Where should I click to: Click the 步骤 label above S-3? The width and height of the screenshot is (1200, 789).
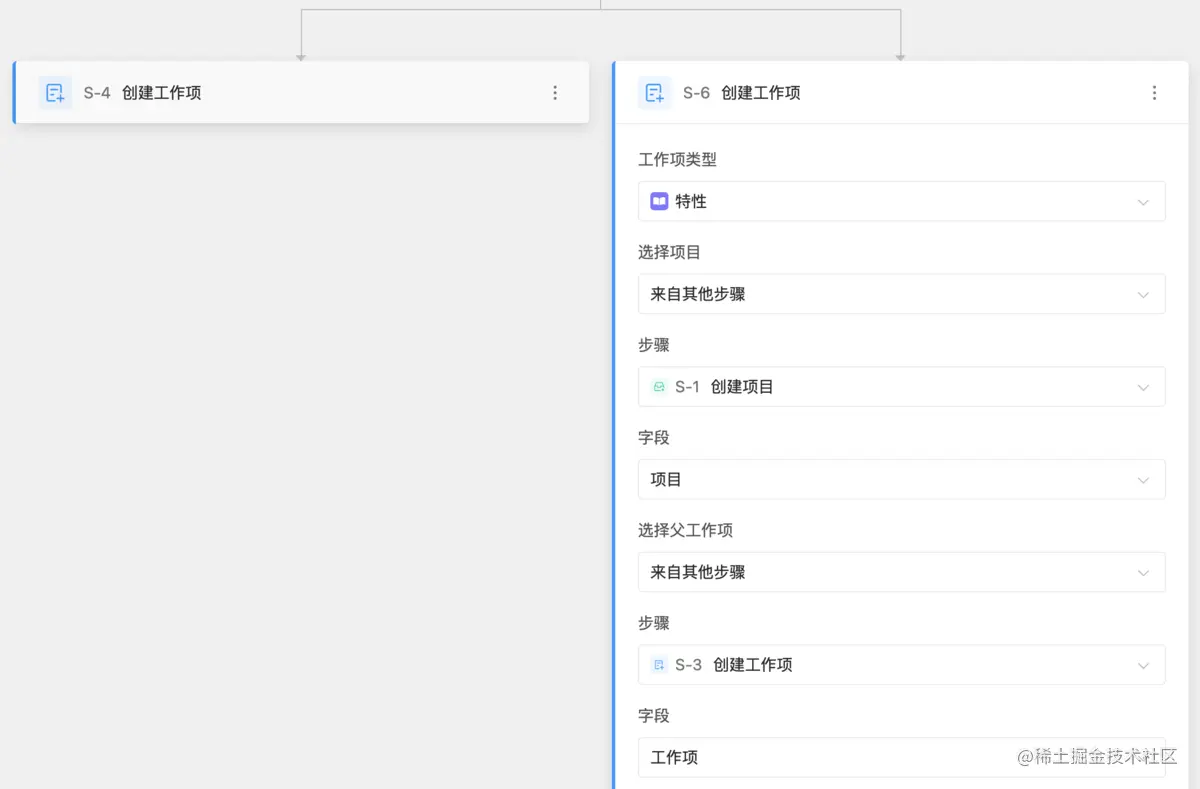coord(654,623)
